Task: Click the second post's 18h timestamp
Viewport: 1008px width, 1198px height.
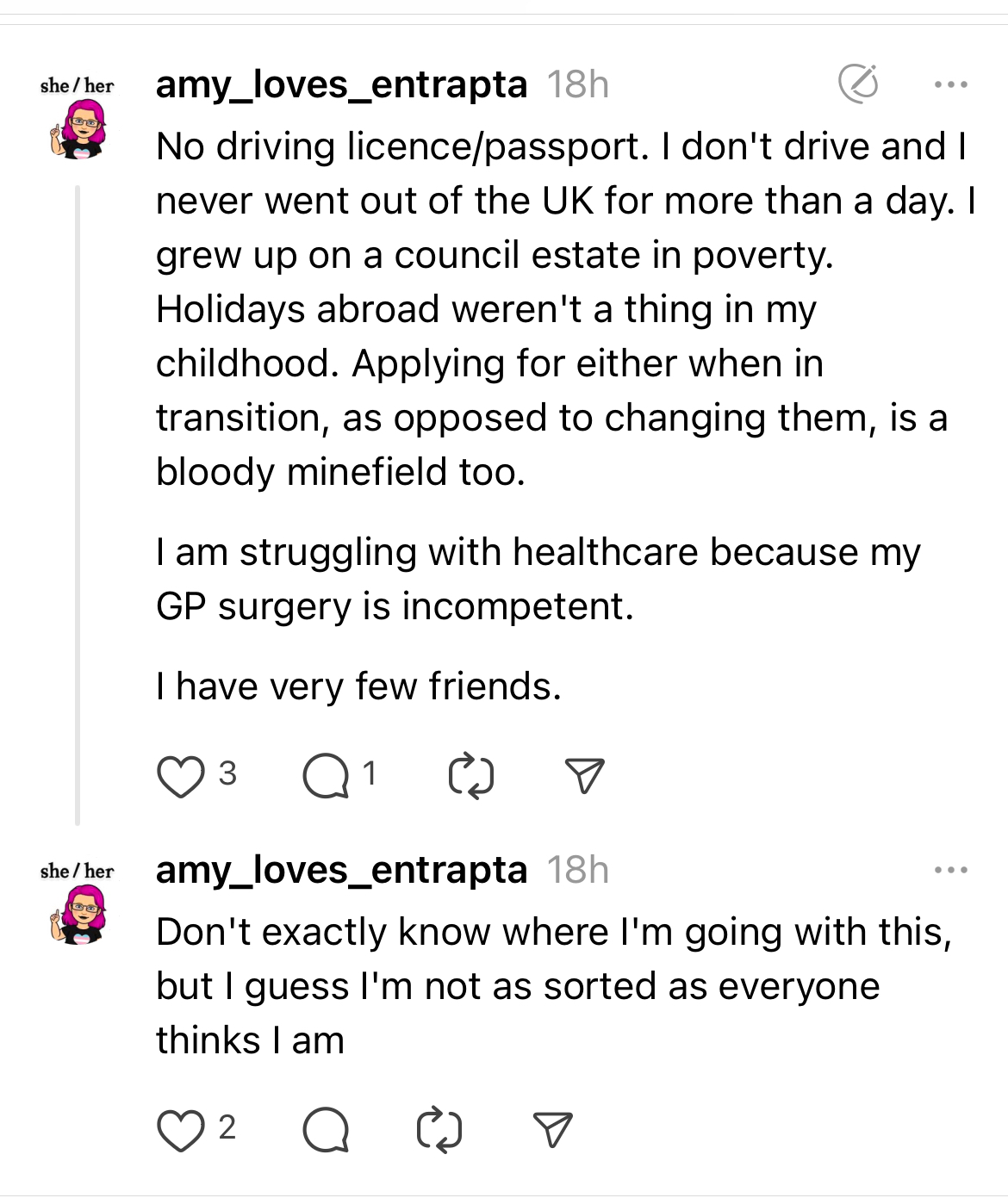Action: (578, 870)
